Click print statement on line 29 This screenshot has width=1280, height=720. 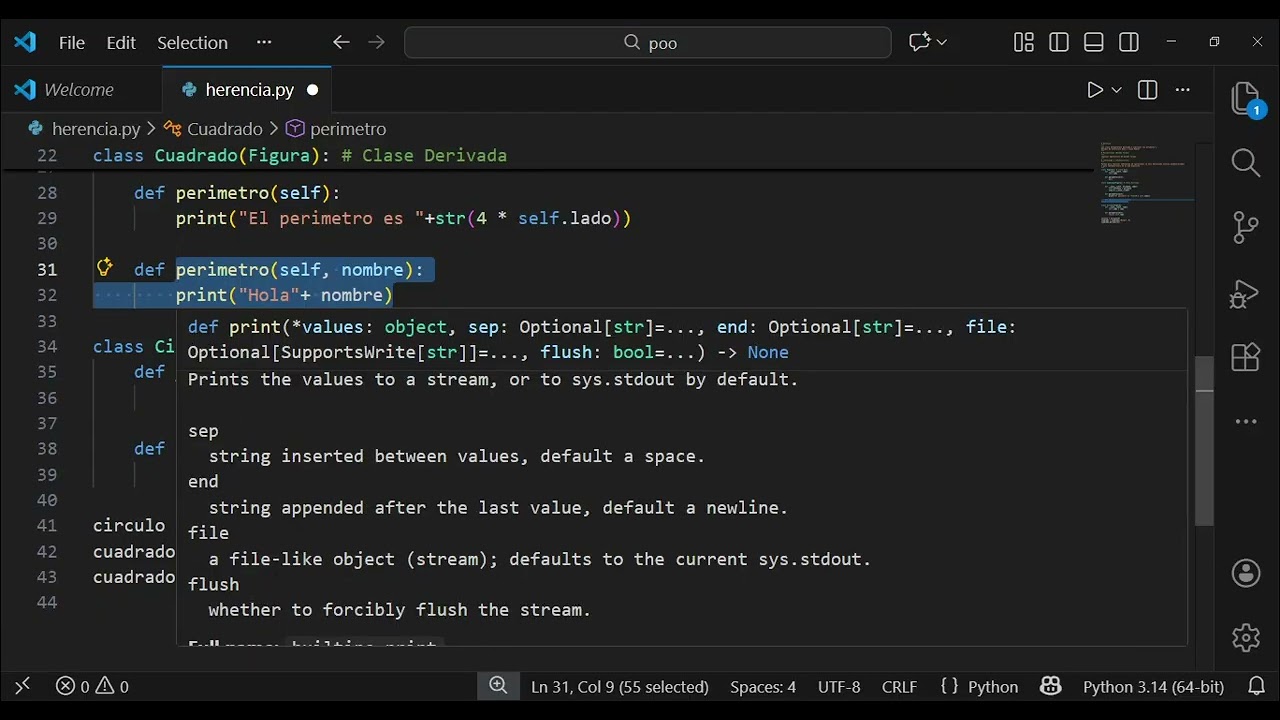click(403, 218)
